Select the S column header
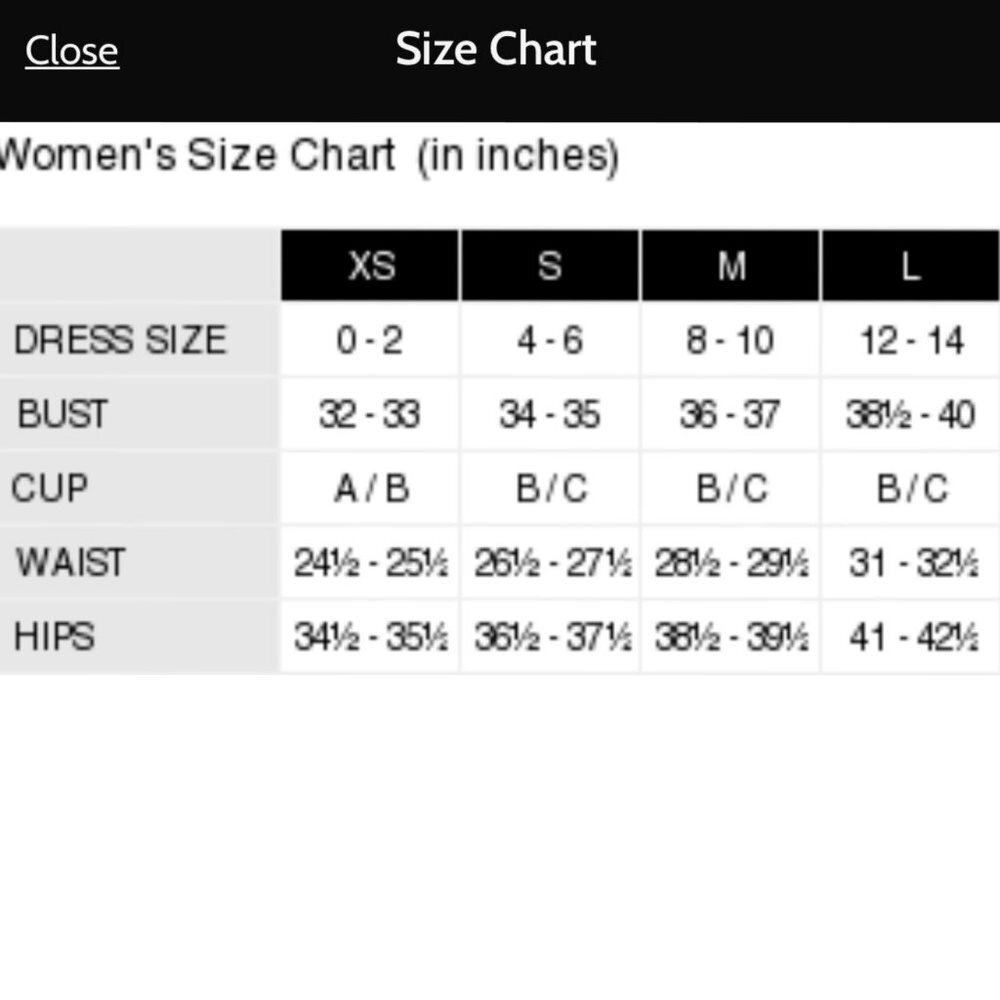Screen dimensions: 1000x1000 tap(550, 266)
